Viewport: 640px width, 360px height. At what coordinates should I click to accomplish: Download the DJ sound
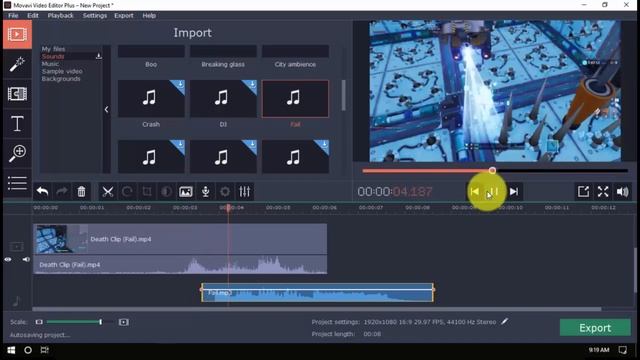click(x=252, y=85)
